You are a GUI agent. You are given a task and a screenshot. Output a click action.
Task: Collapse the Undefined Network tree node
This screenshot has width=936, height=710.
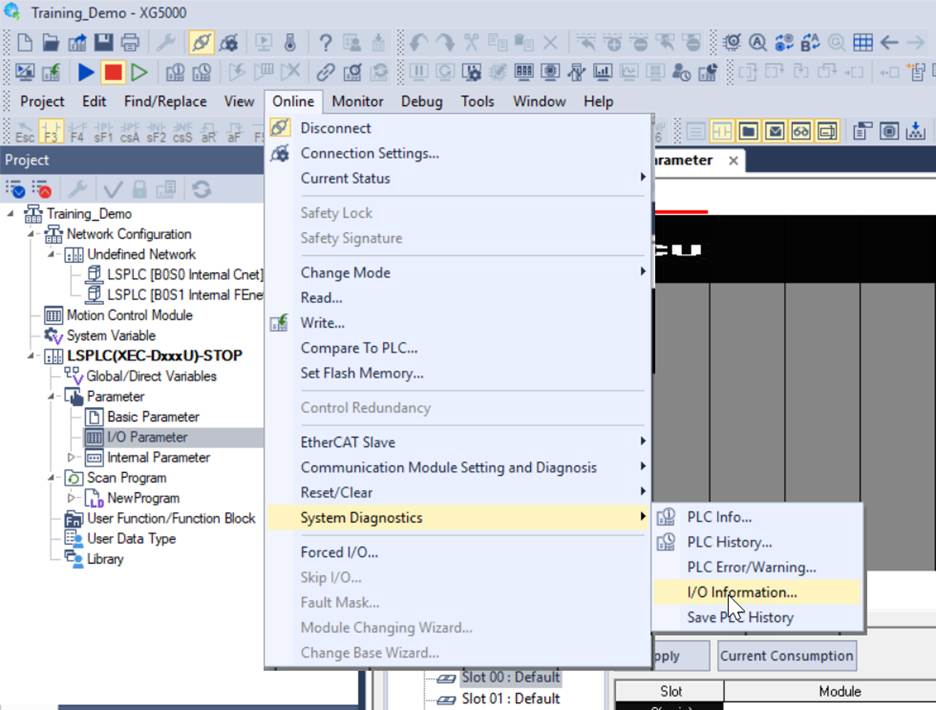51,254
